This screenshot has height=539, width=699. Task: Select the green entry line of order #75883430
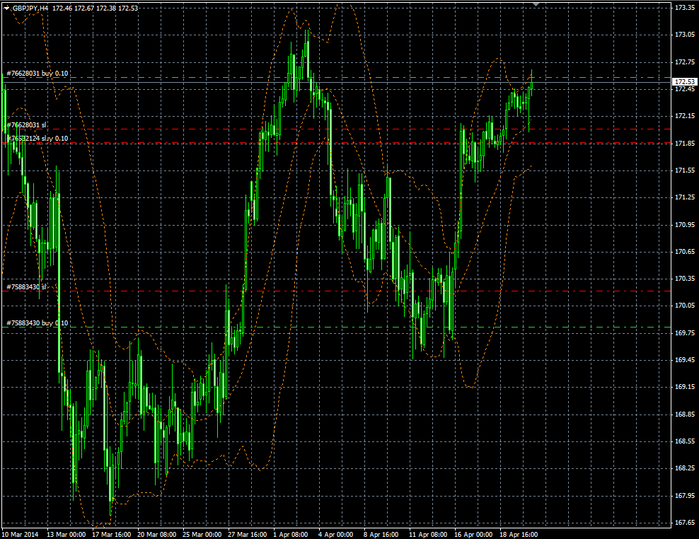(337, 327)
